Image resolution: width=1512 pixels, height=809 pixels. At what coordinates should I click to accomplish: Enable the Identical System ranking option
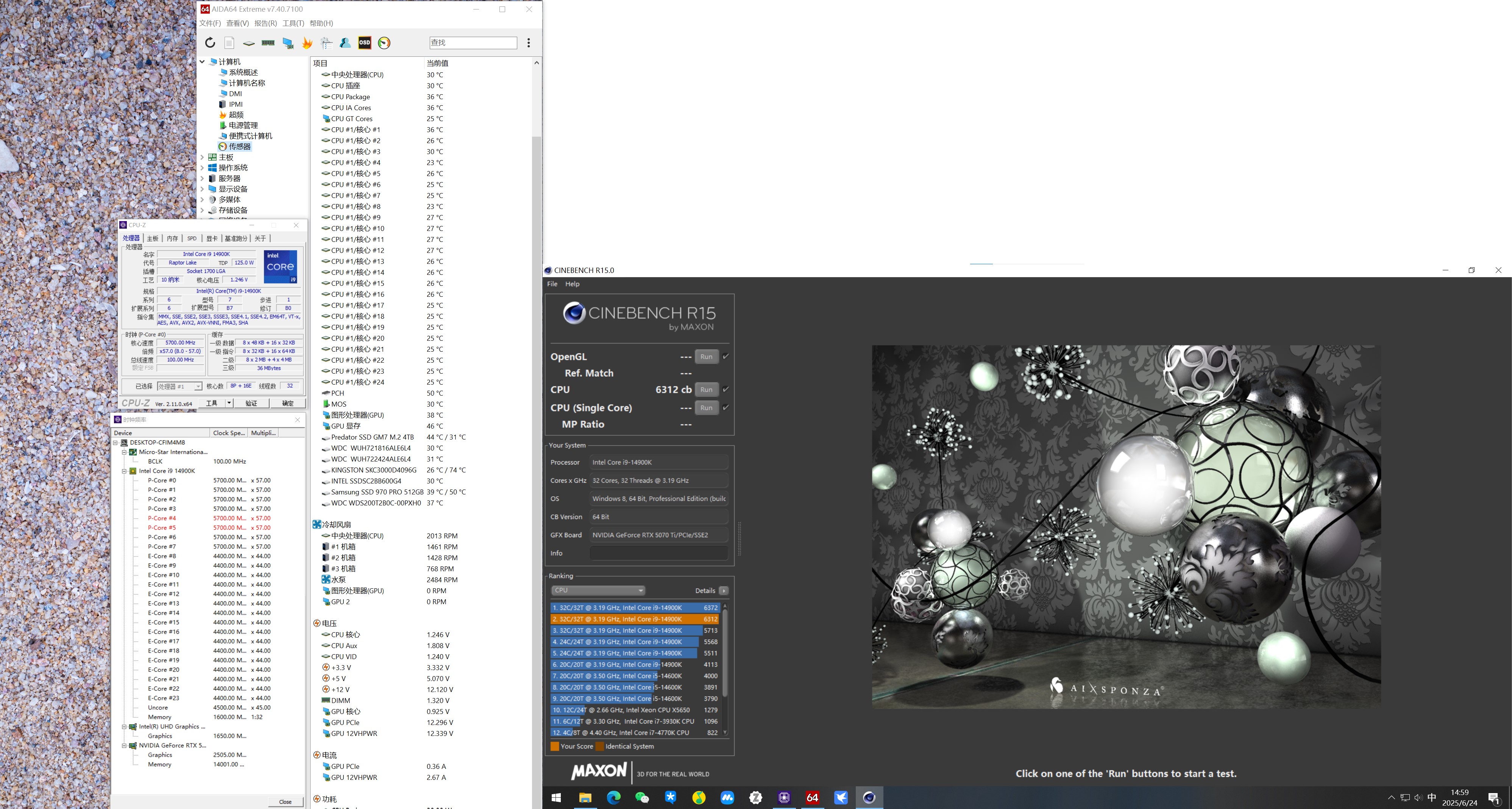pos(600,746)
